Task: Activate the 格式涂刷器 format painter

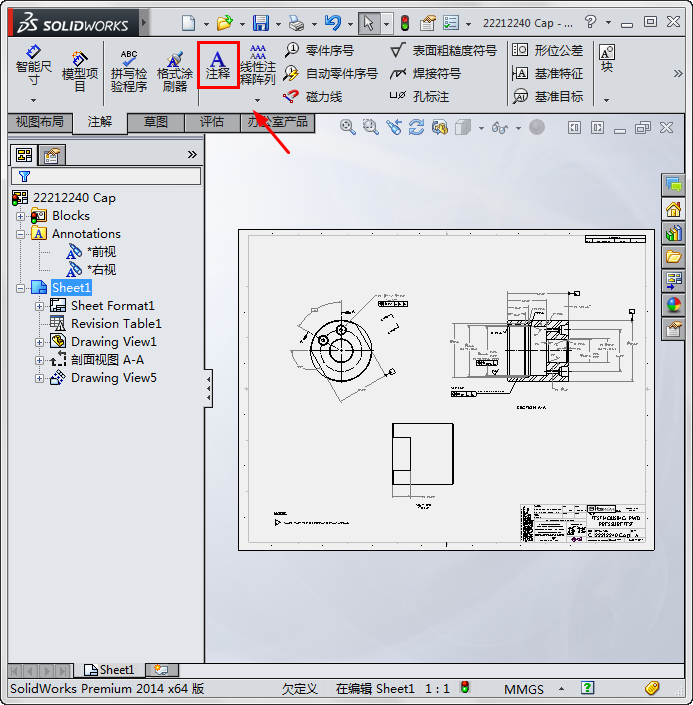Action: point(174,71)
